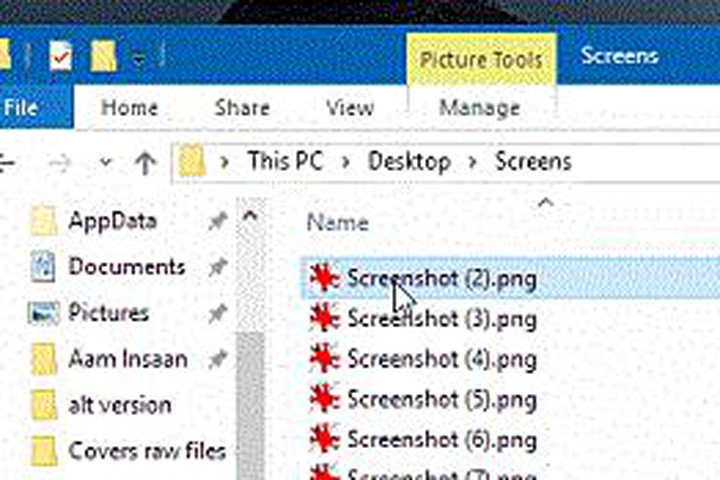Switch to the Manage ribbon tab

[479, 108]
